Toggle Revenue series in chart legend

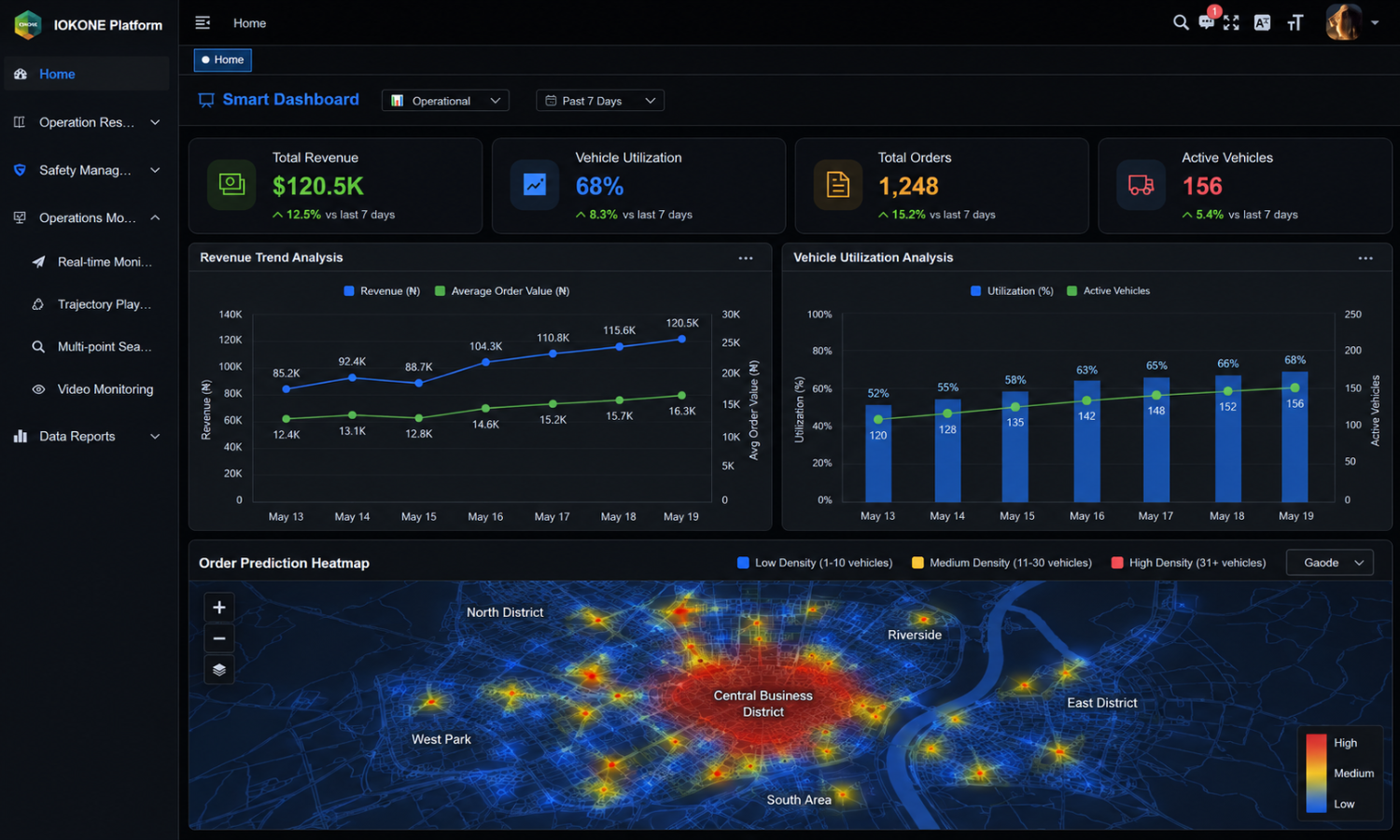click(x=382, y=291)
